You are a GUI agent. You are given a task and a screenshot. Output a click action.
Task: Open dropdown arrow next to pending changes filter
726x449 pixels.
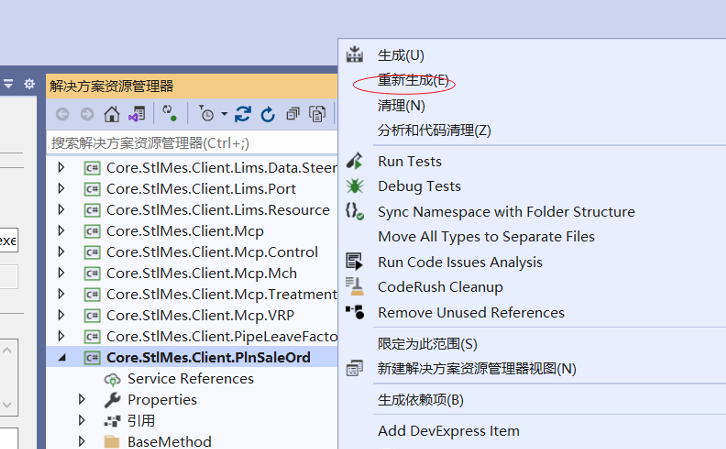click(224, 114)
